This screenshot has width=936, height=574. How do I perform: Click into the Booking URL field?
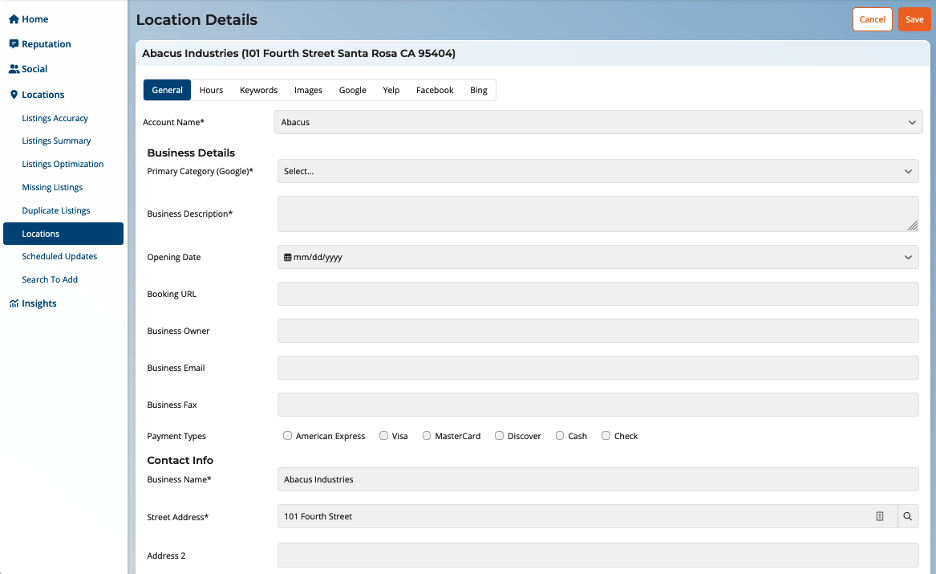click(597, 294)
